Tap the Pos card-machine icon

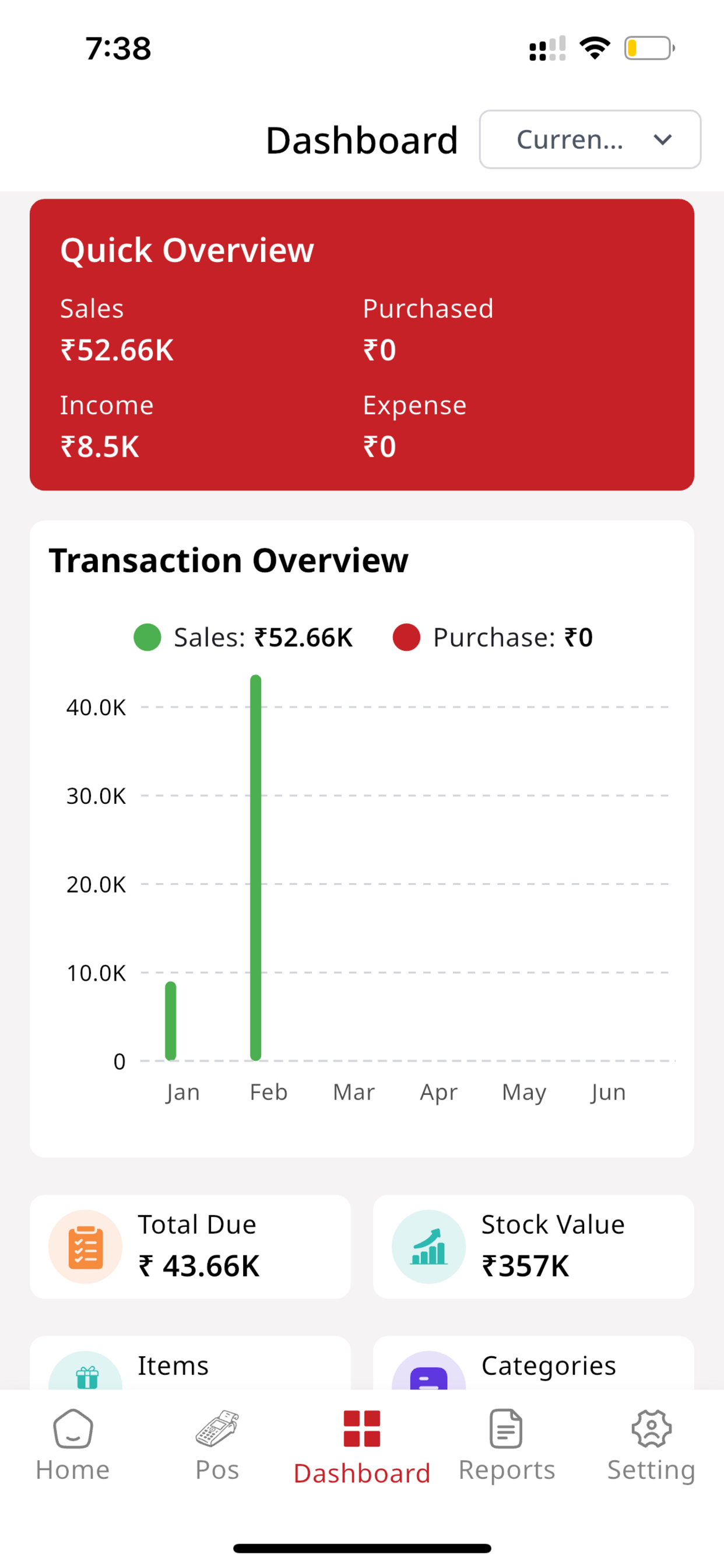point(217,1428)
